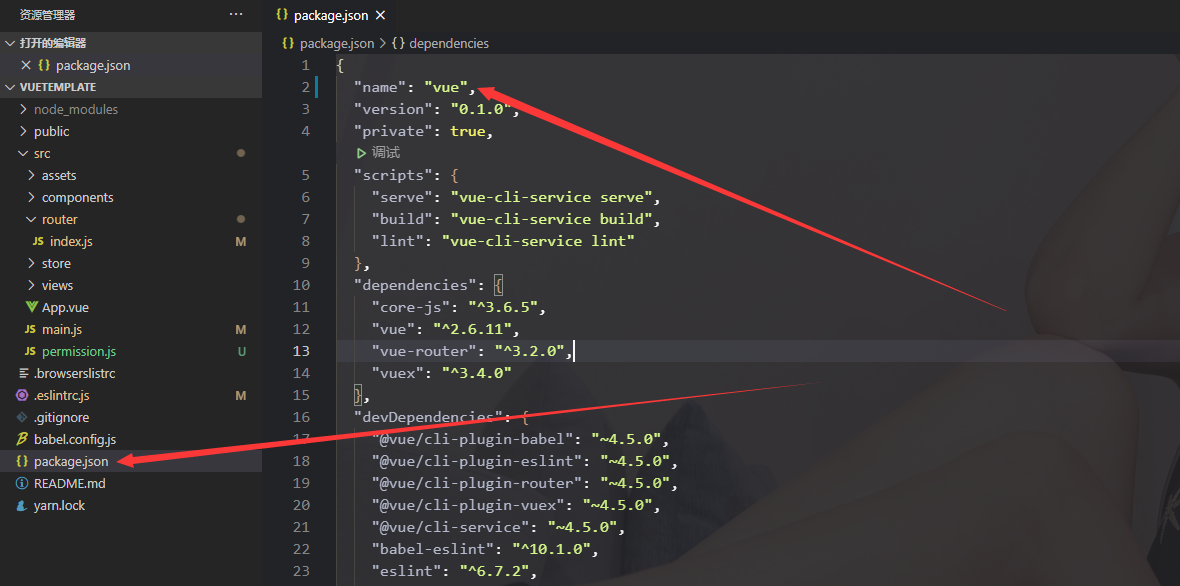Click the JS icon beside main.js
Image resolution: width=1180 pixels, height=586 pixels.
click(30, 329)
